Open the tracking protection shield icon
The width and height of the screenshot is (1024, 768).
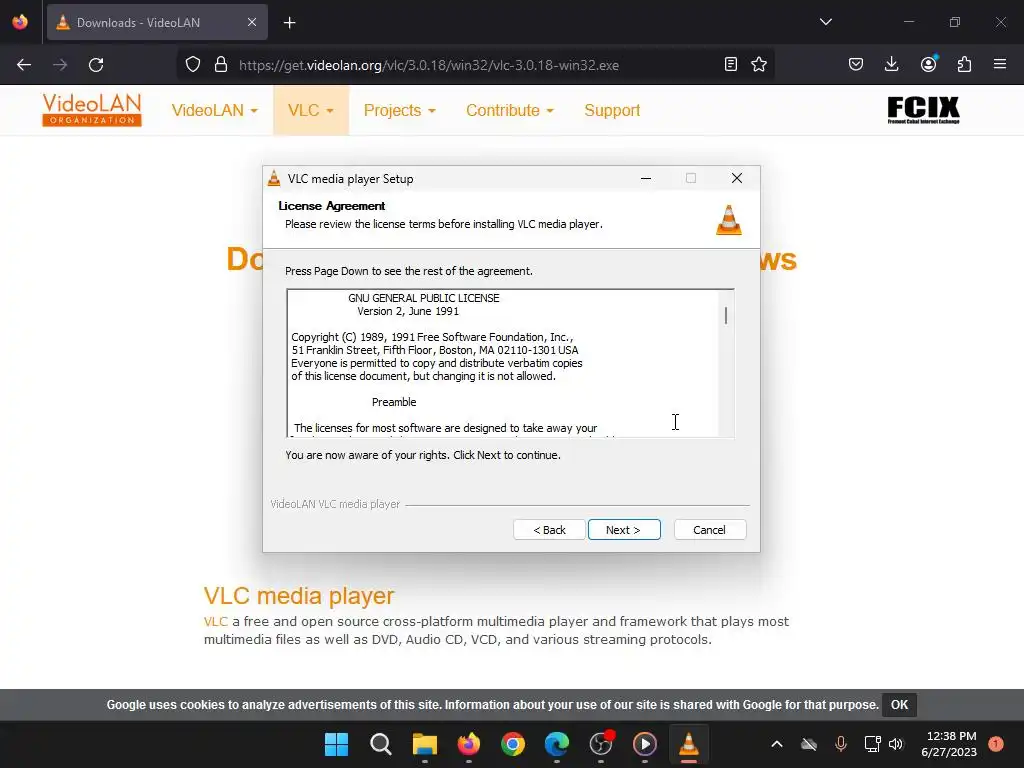(193, 65)
